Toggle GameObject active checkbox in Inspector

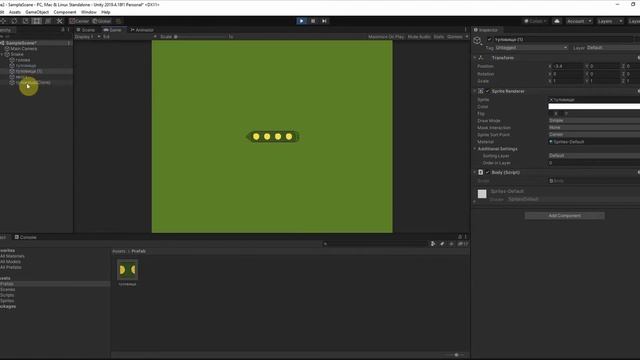(489, 40)
